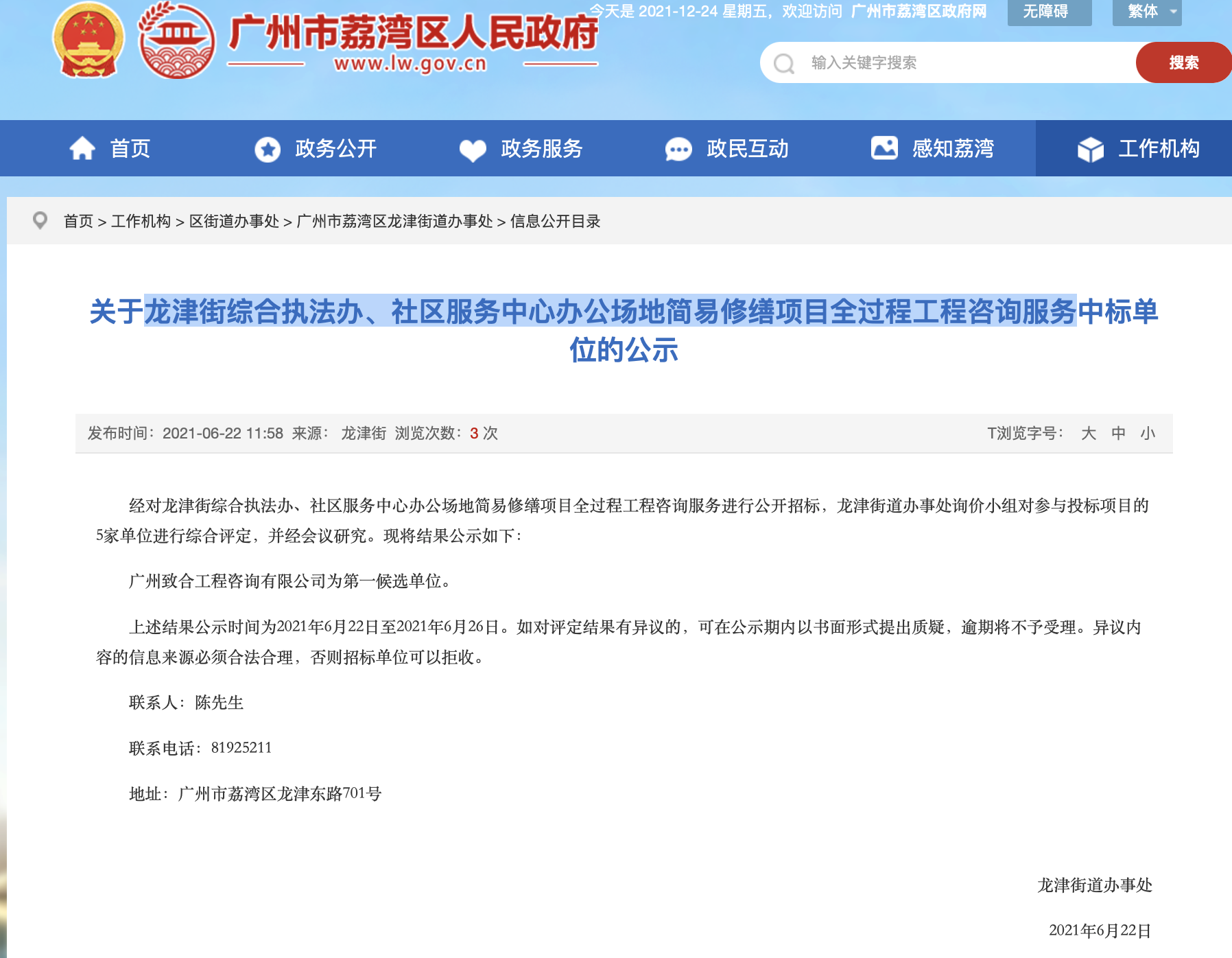Image resolution: width=1232 pixels, height=958 pixels.
Task: Click the picture icon beside 感知荔湾
Action: point(884,148)
